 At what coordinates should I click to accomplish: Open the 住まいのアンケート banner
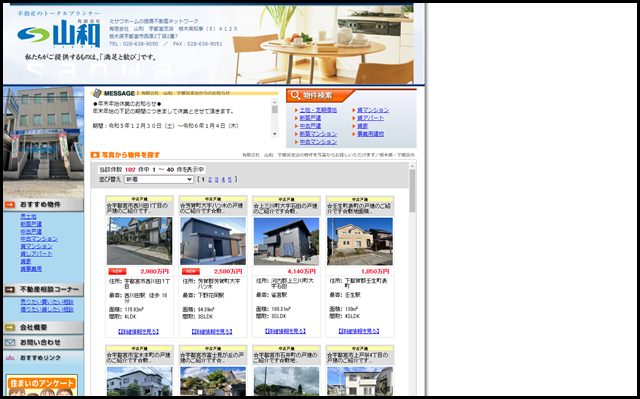(x=42, y=386)
